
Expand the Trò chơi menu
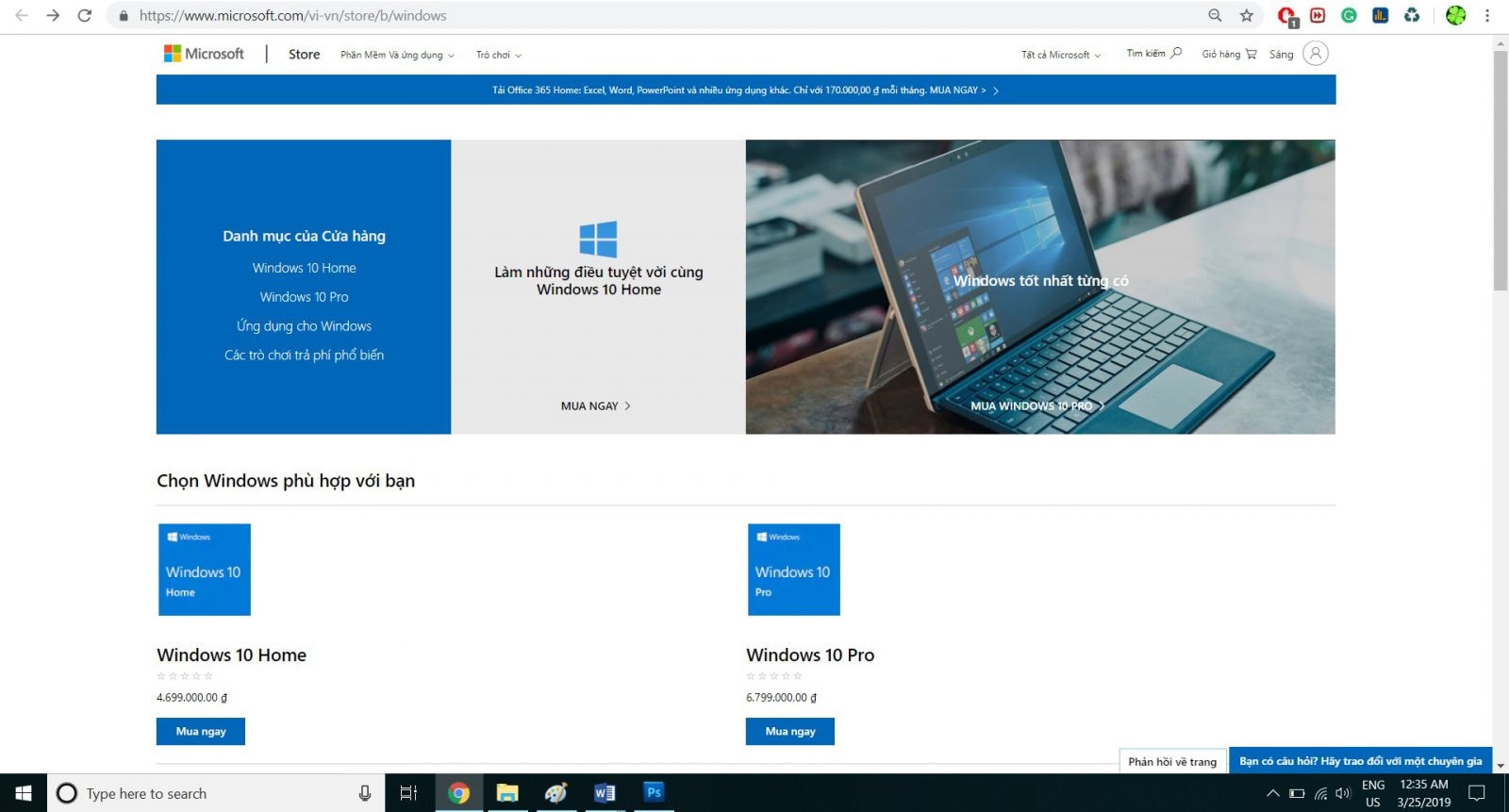click(498, 55)
